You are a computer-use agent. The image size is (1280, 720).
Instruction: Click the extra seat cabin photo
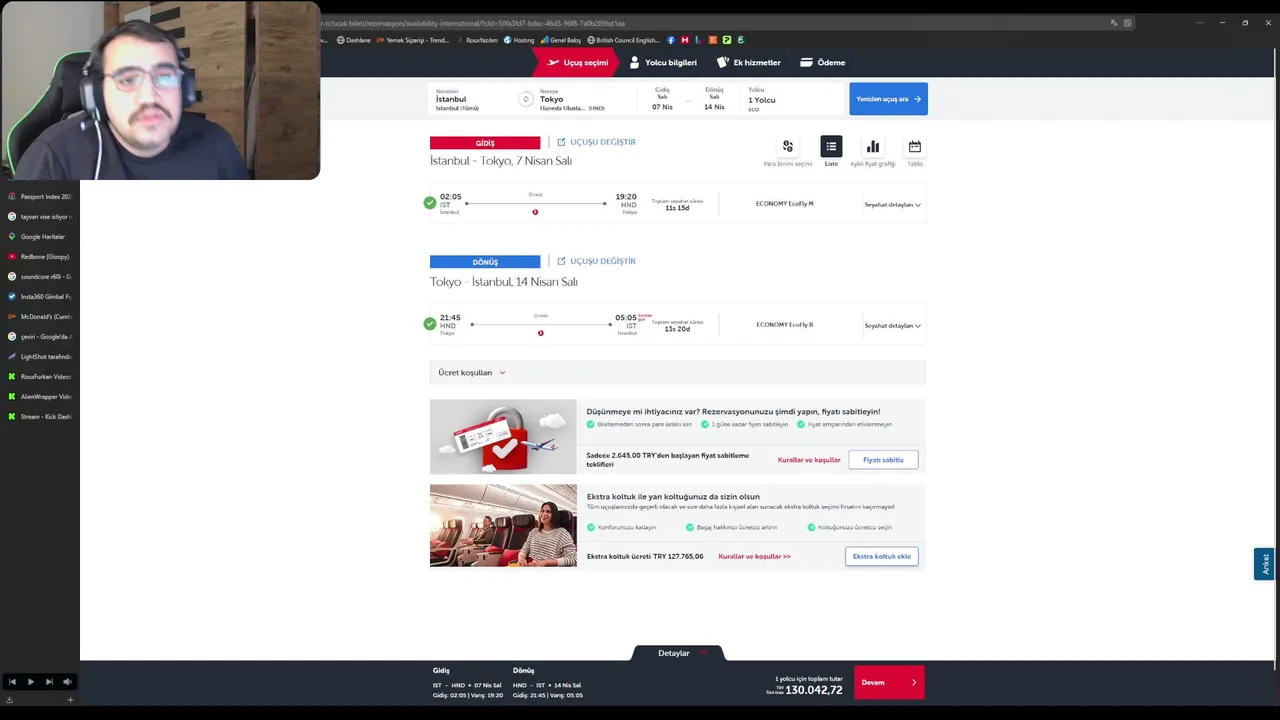click(503, 526)
